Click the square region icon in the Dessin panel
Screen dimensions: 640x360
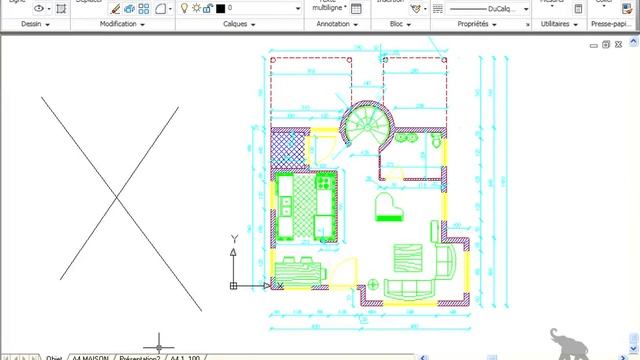pos(61,9)
